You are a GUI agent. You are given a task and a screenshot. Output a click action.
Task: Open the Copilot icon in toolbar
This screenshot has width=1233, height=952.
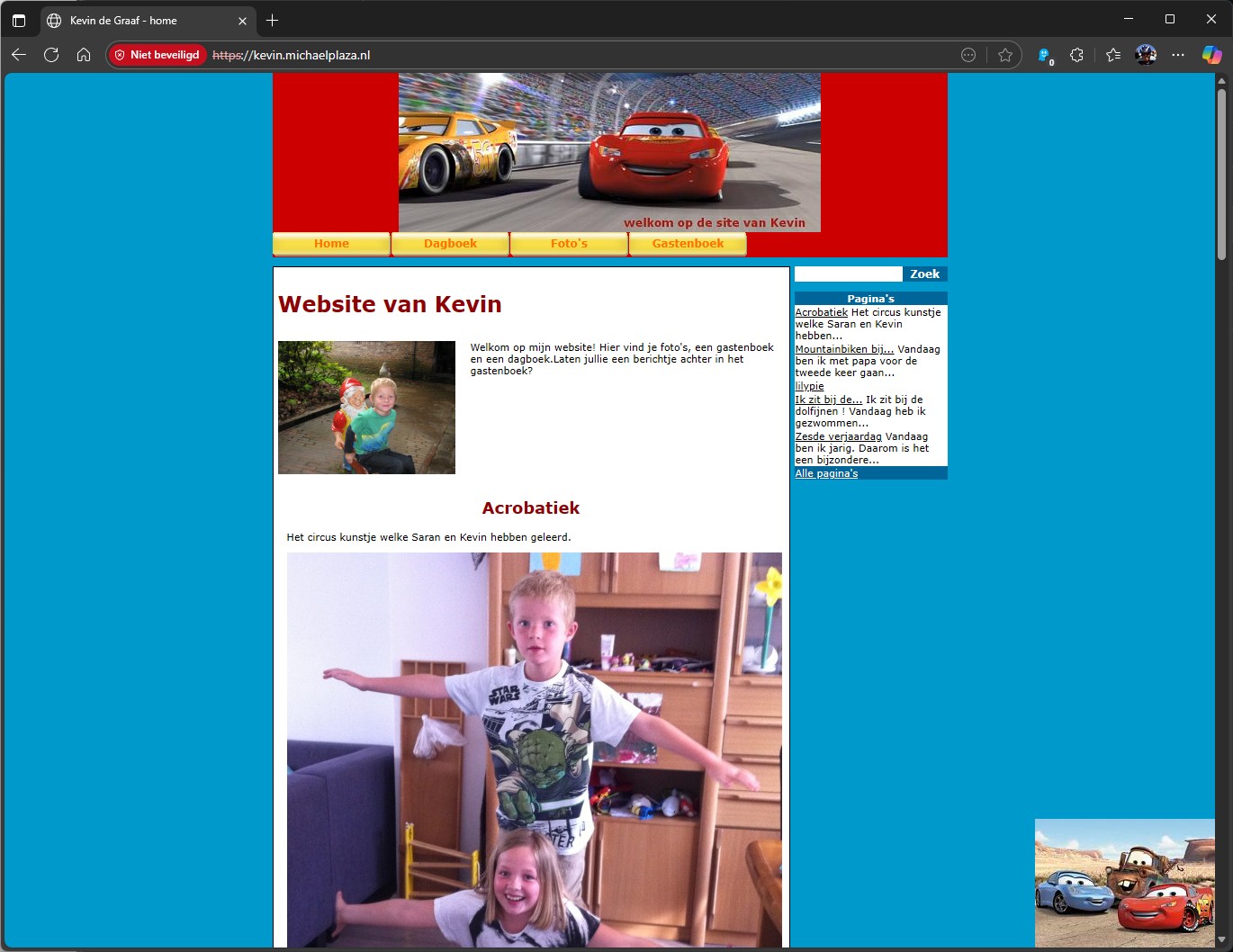[1211, 55]
